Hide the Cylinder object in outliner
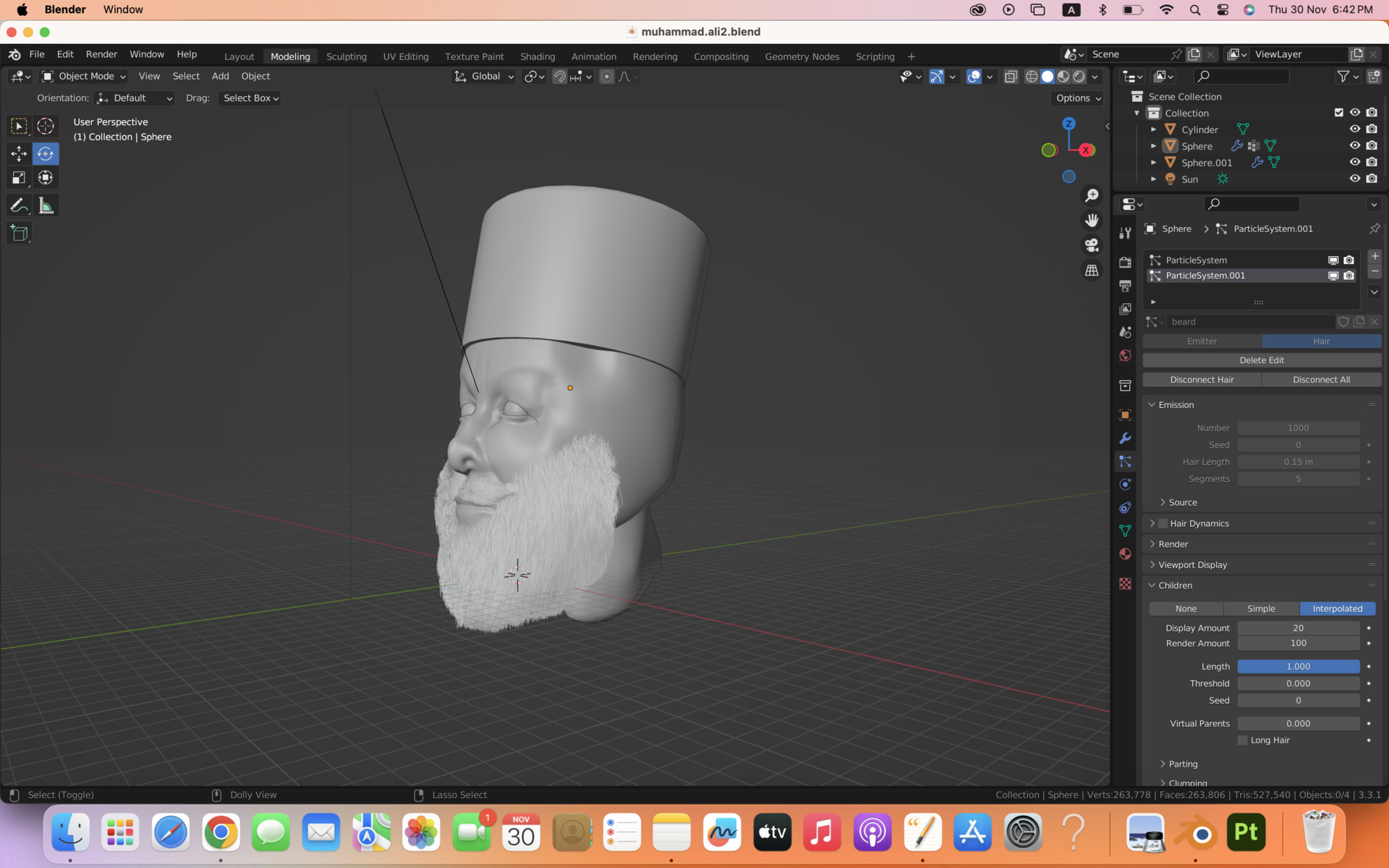Image resolution: width=1389 pixels, height=868 pixels. point(1354,129)
